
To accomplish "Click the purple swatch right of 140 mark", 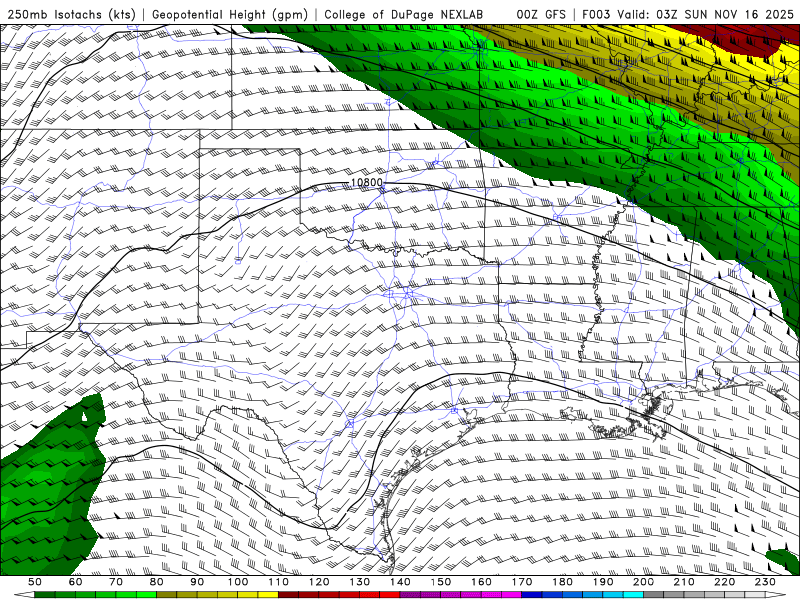I will [x=411, y=595].
